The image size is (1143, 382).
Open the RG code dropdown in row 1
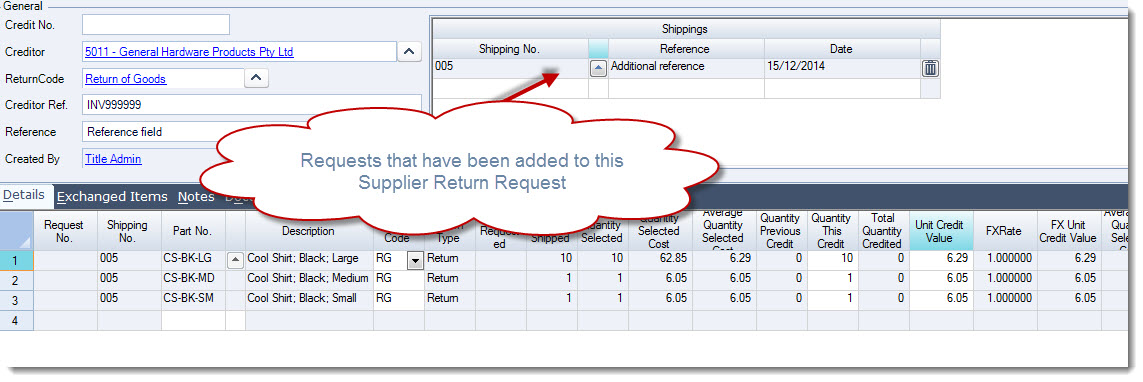tap(415, 260)
